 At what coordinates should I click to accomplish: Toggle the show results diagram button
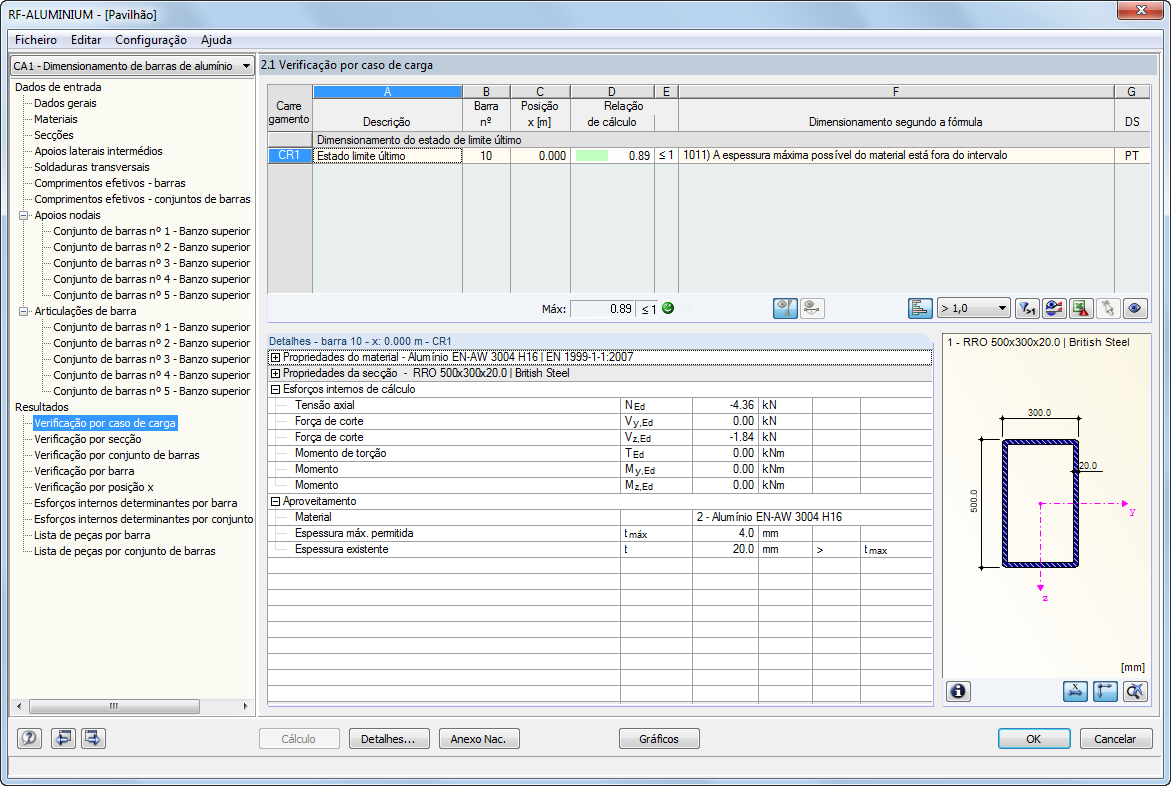785,309
